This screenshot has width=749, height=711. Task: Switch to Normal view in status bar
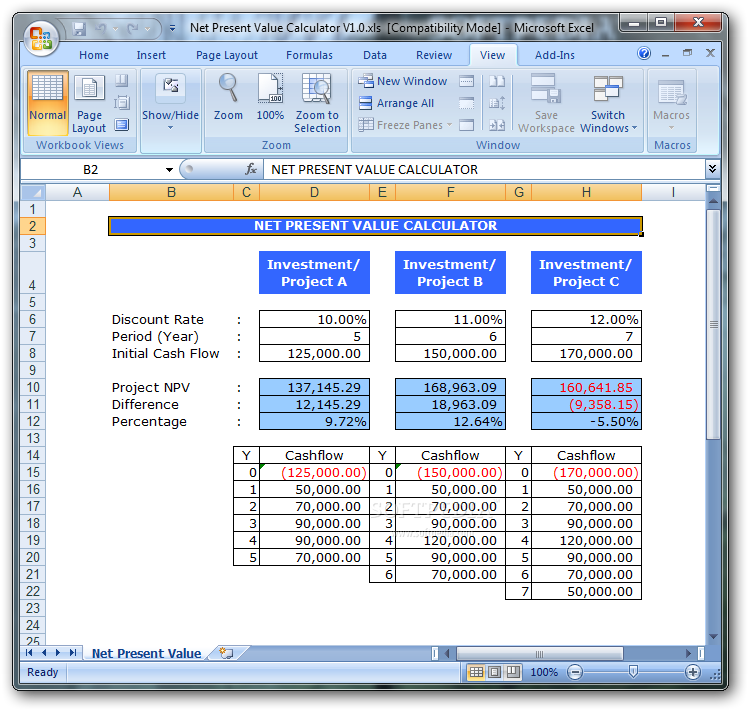pos(476,673)
